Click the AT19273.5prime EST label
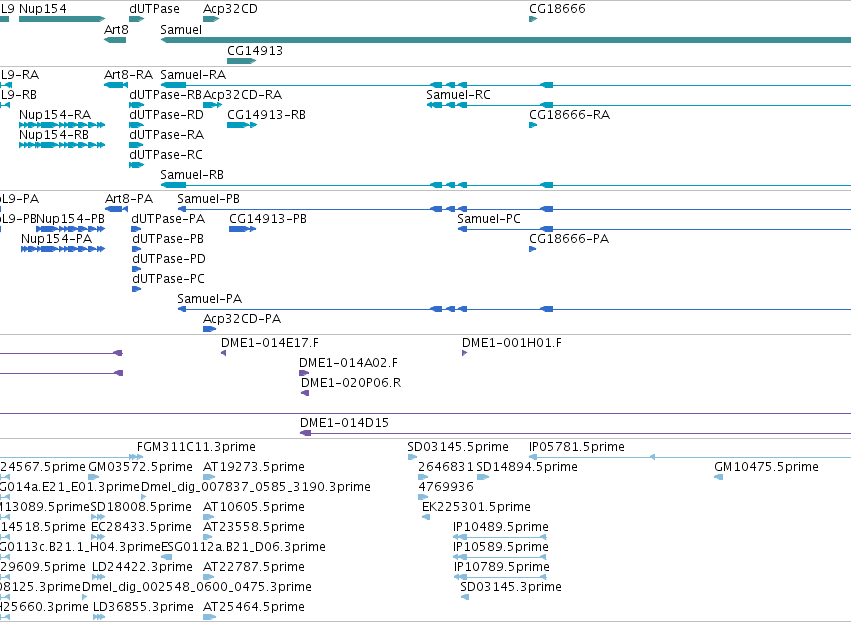Screen dimensions: 851x622 254,467
